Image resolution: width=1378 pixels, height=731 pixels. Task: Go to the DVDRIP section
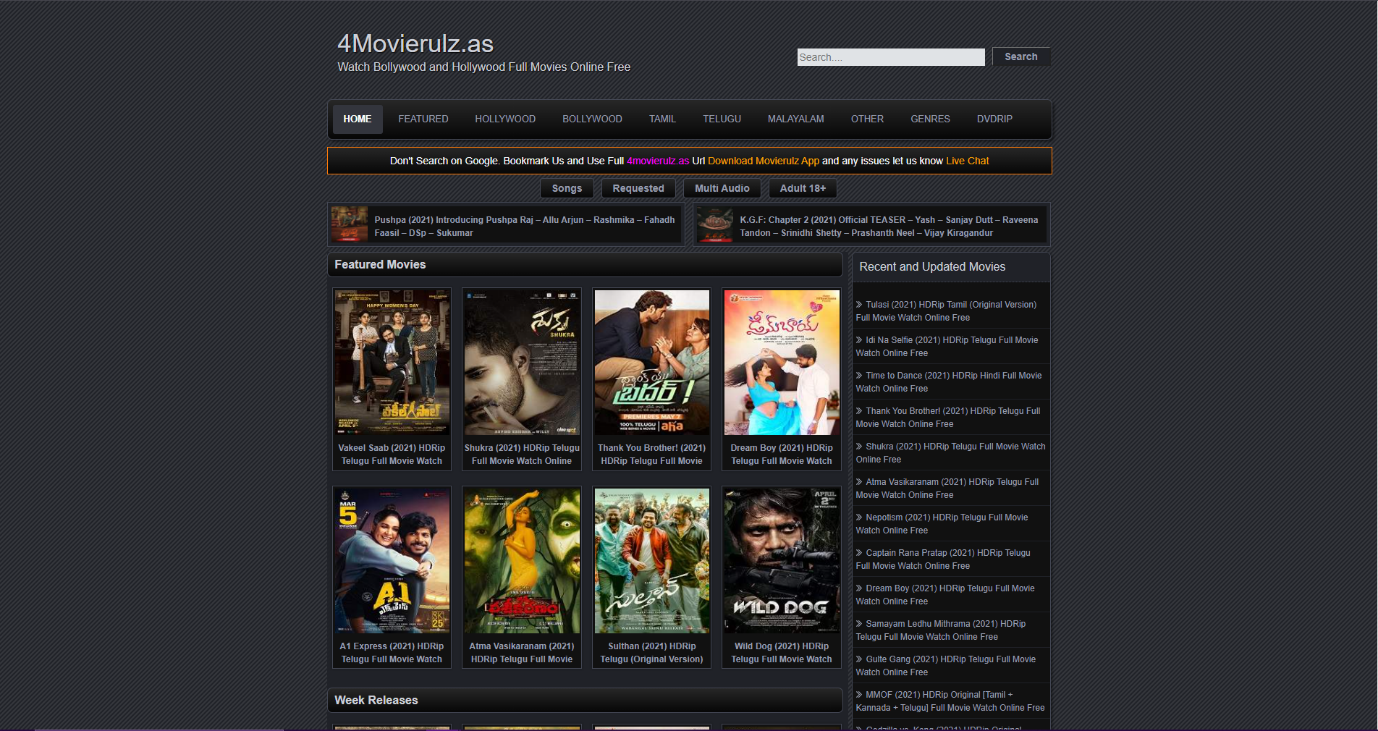[x=995, y=119]
